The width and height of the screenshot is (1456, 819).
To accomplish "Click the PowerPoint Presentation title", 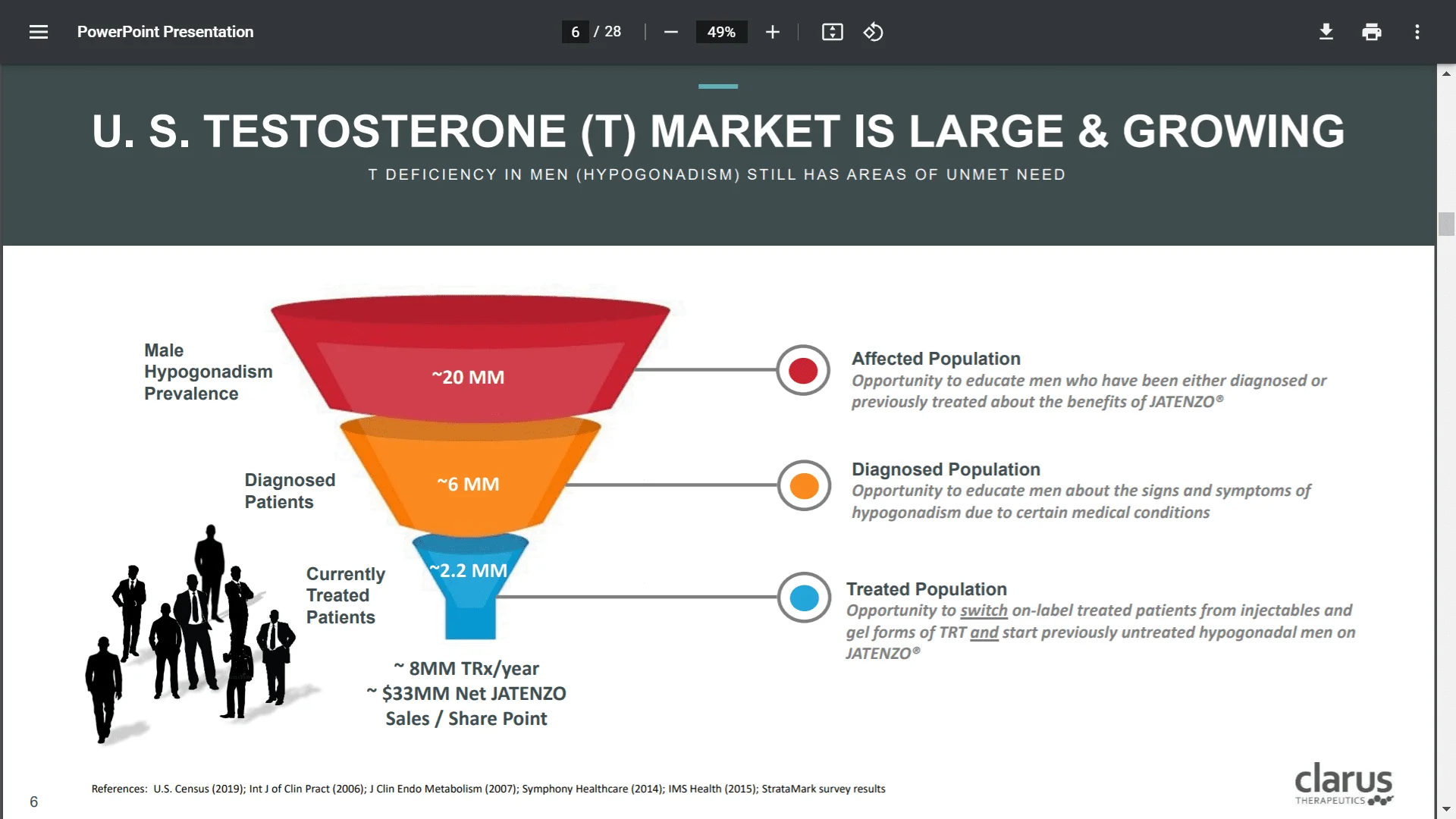I will point(165,32).
